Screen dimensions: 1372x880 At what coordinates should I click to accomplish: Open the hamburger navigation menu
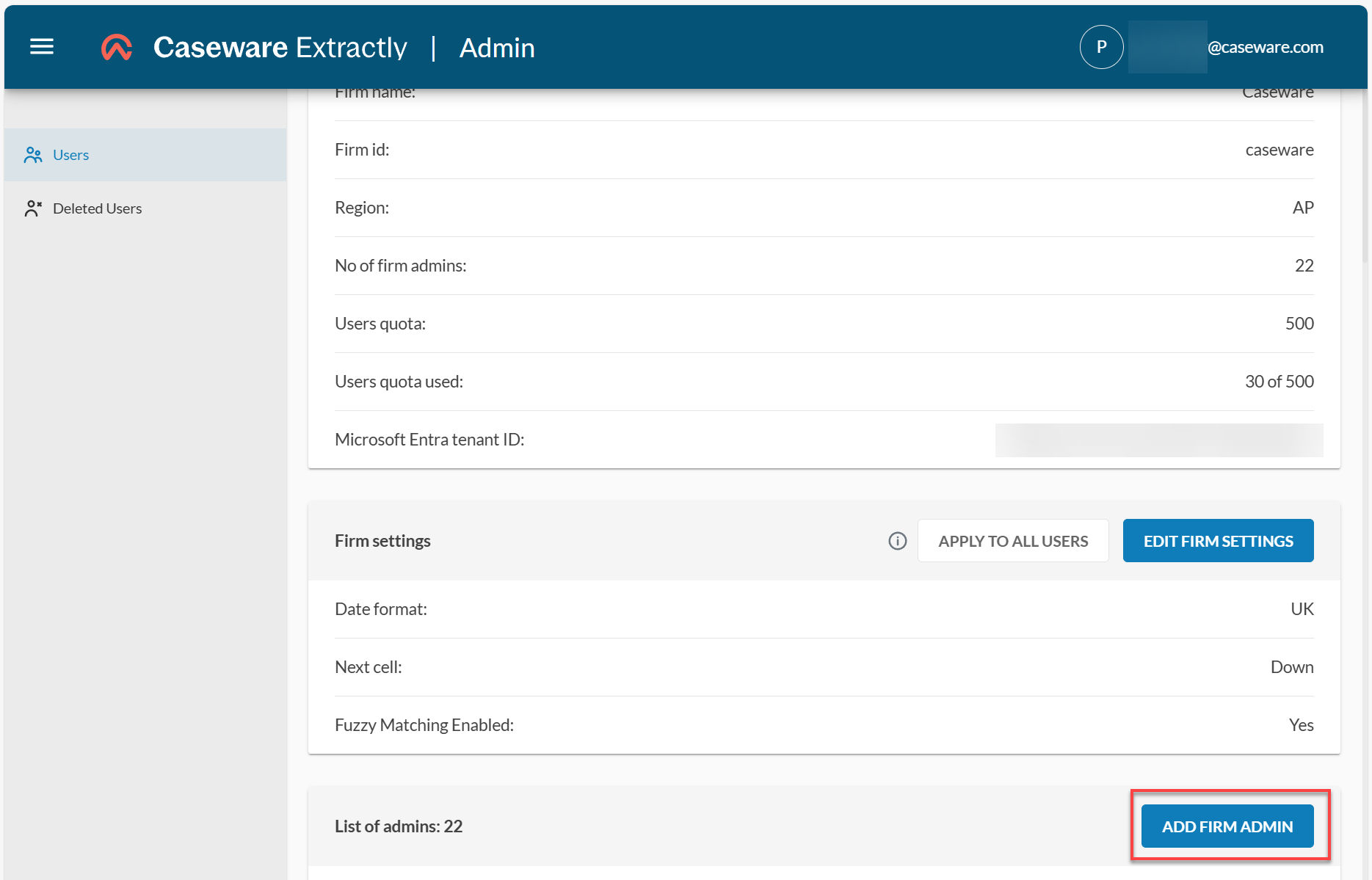41,46
